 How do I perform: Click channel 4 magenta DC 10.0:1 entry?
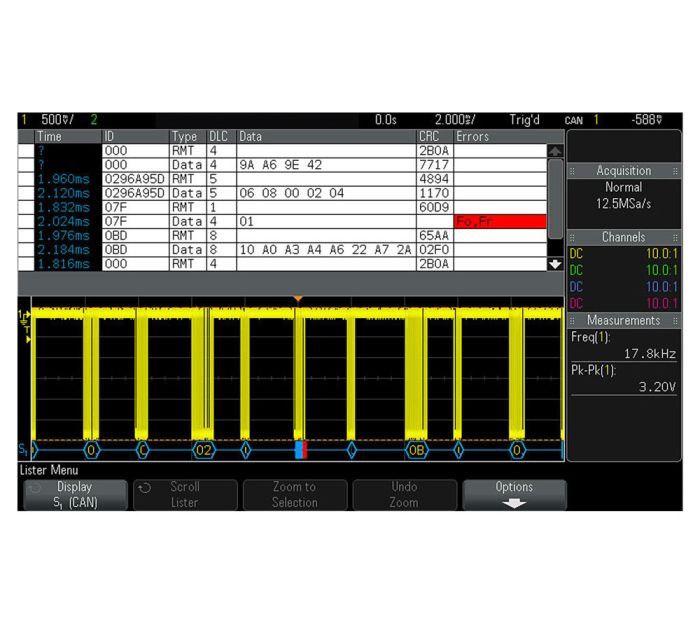tap(624, 303)
